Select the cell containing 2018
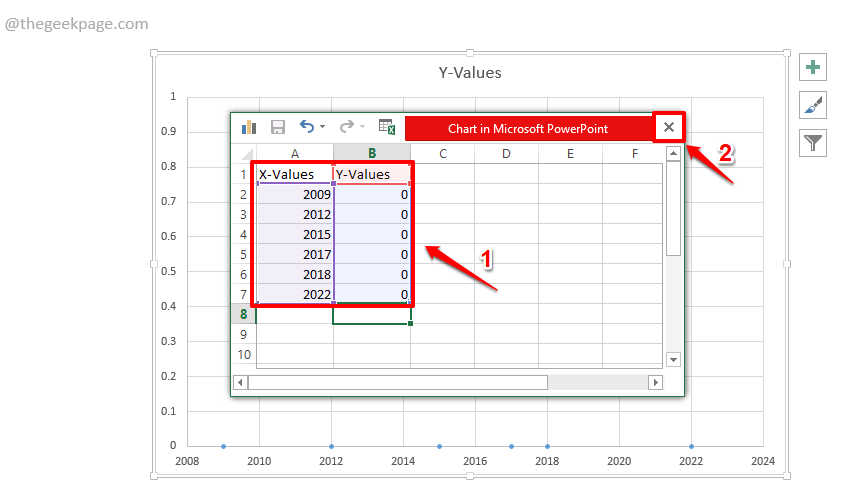846x497 pixels. [x=295, y=274]
